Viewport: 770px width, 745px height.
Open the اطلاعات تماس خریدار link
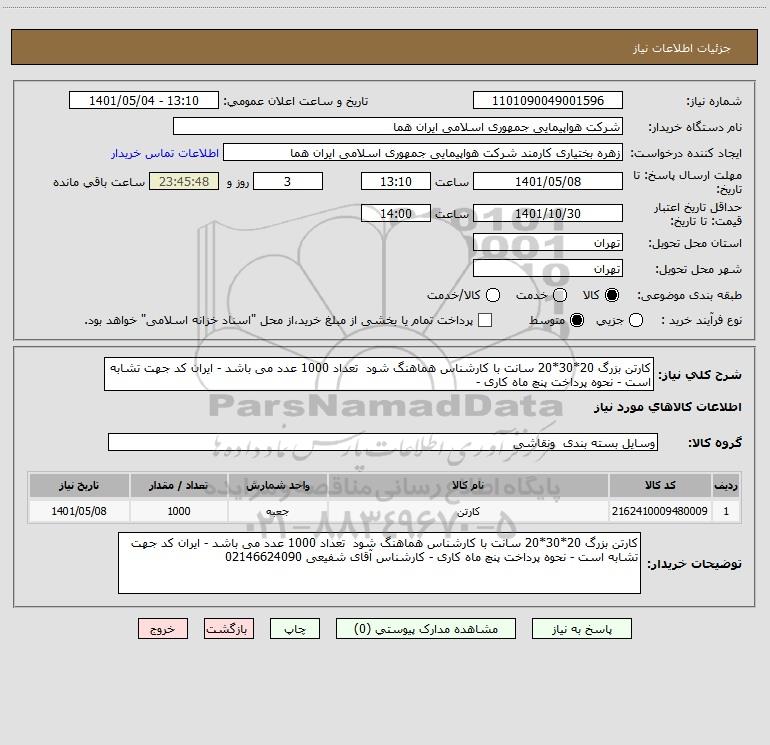(157, 154)
